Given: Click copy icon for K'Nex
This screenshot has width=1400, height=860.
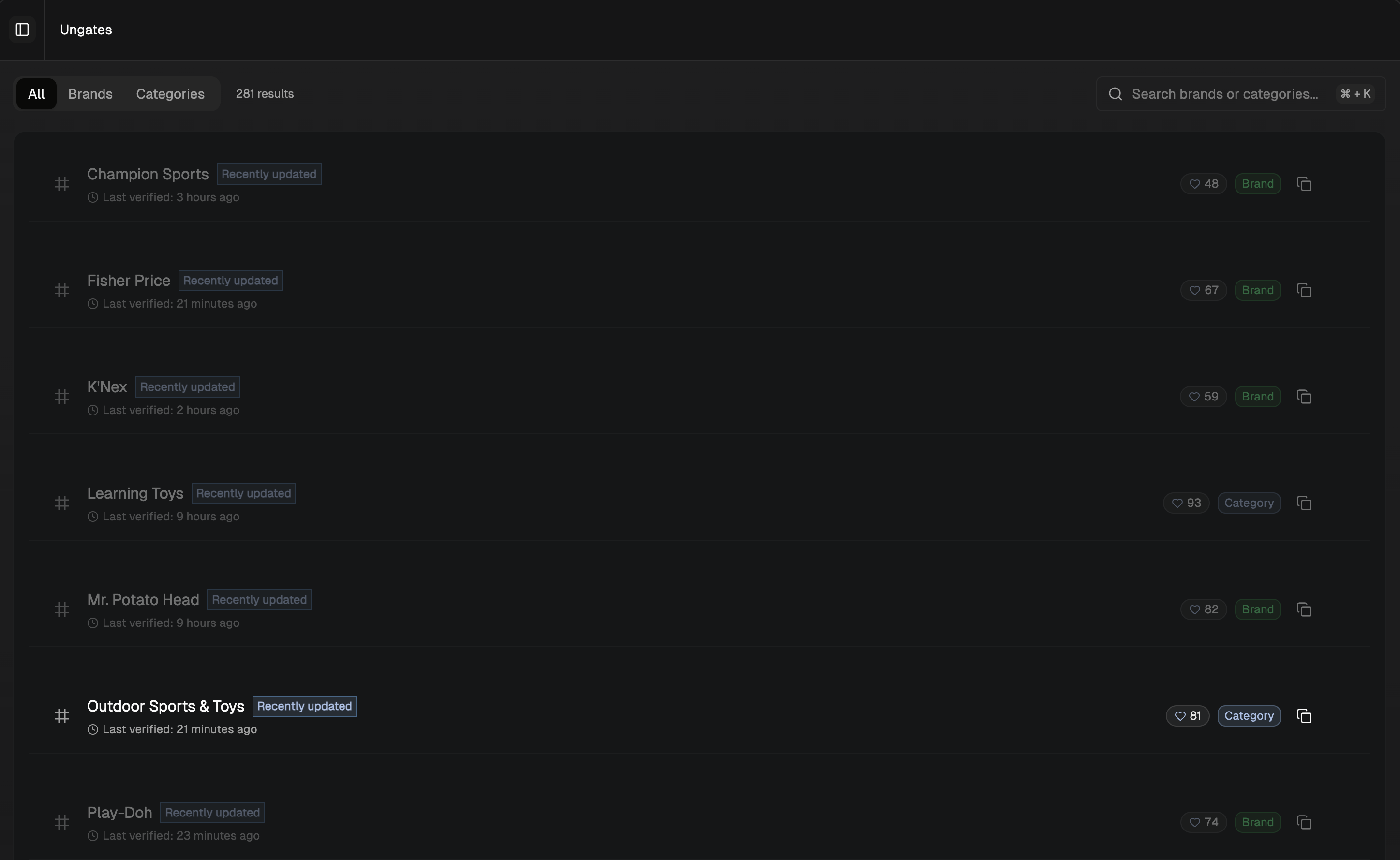Looking at the screenshot, I should tap(1304, 397).
